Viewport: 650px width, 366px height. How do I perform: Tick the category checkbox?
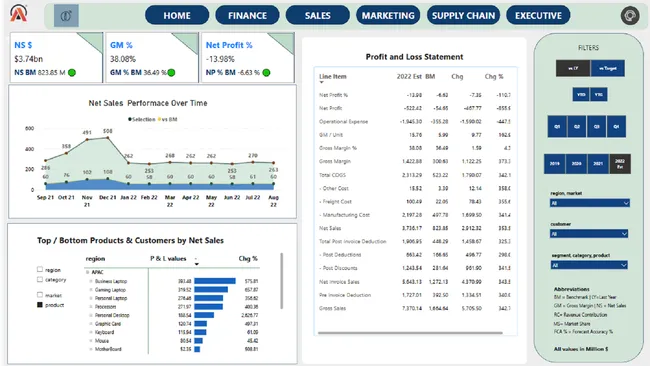40,279
